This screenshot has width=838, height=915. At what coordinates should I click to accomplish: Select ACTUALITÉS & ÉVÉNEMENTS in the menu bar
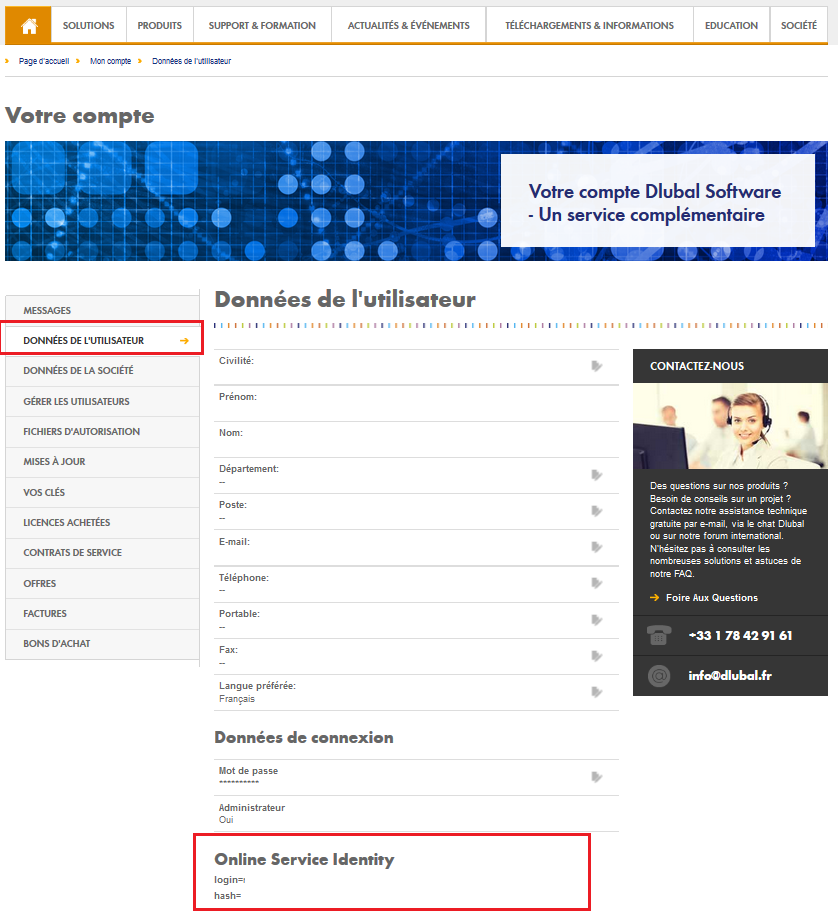(x=408, y=25)
